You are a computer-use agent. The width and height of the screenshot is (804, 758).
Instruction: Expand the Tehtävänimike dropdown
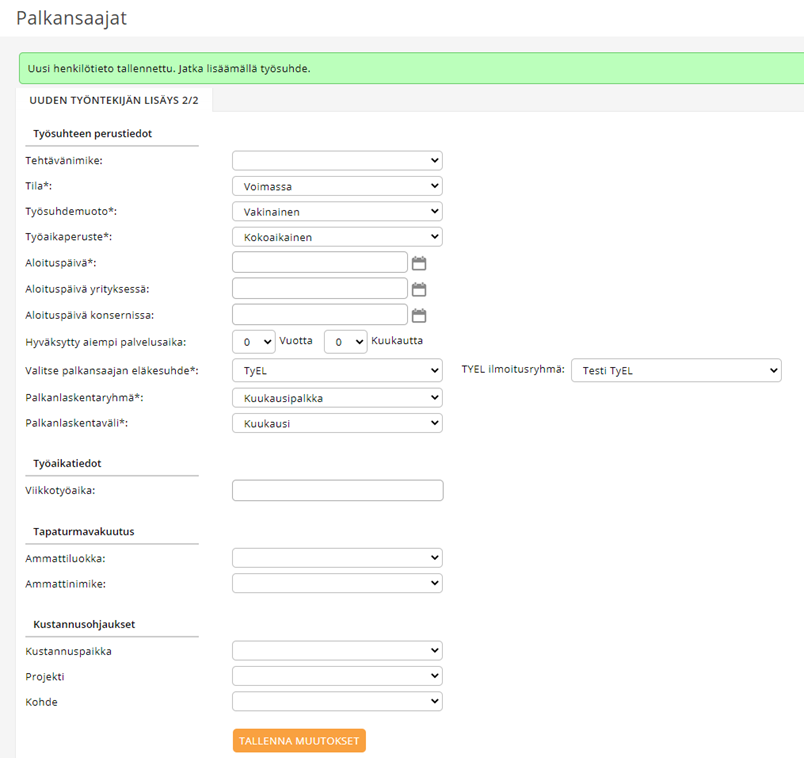tap(337, 161)
